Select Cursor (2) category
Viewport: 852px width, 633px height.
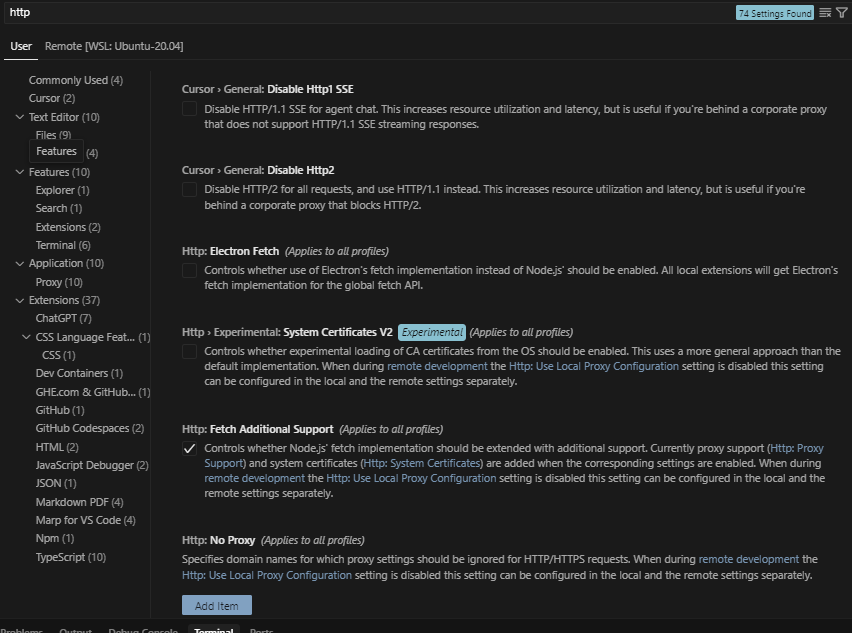(x=52, y=98)
